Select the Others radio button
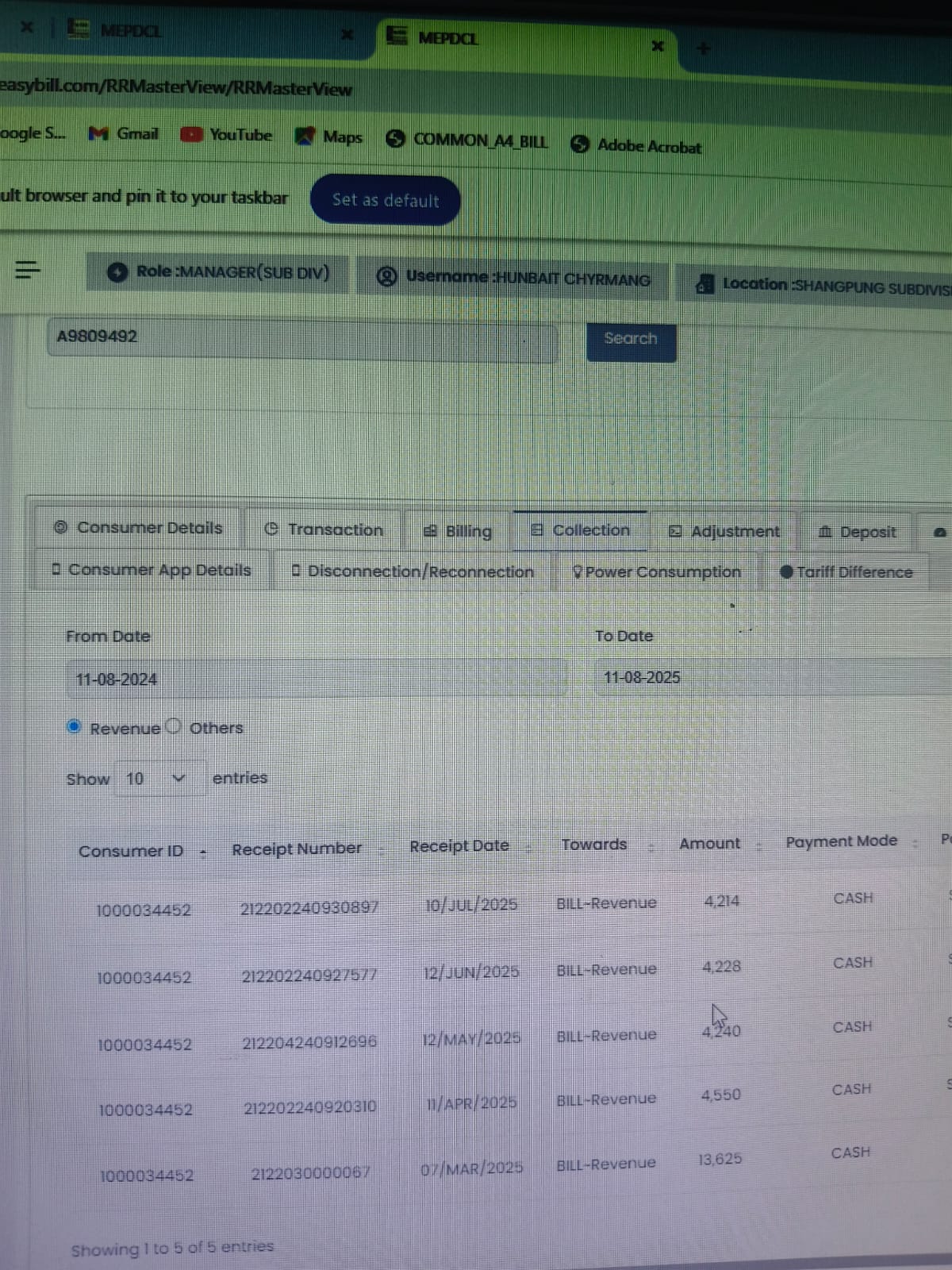Screen dimensions: 952x1270 tap(175, 726)
